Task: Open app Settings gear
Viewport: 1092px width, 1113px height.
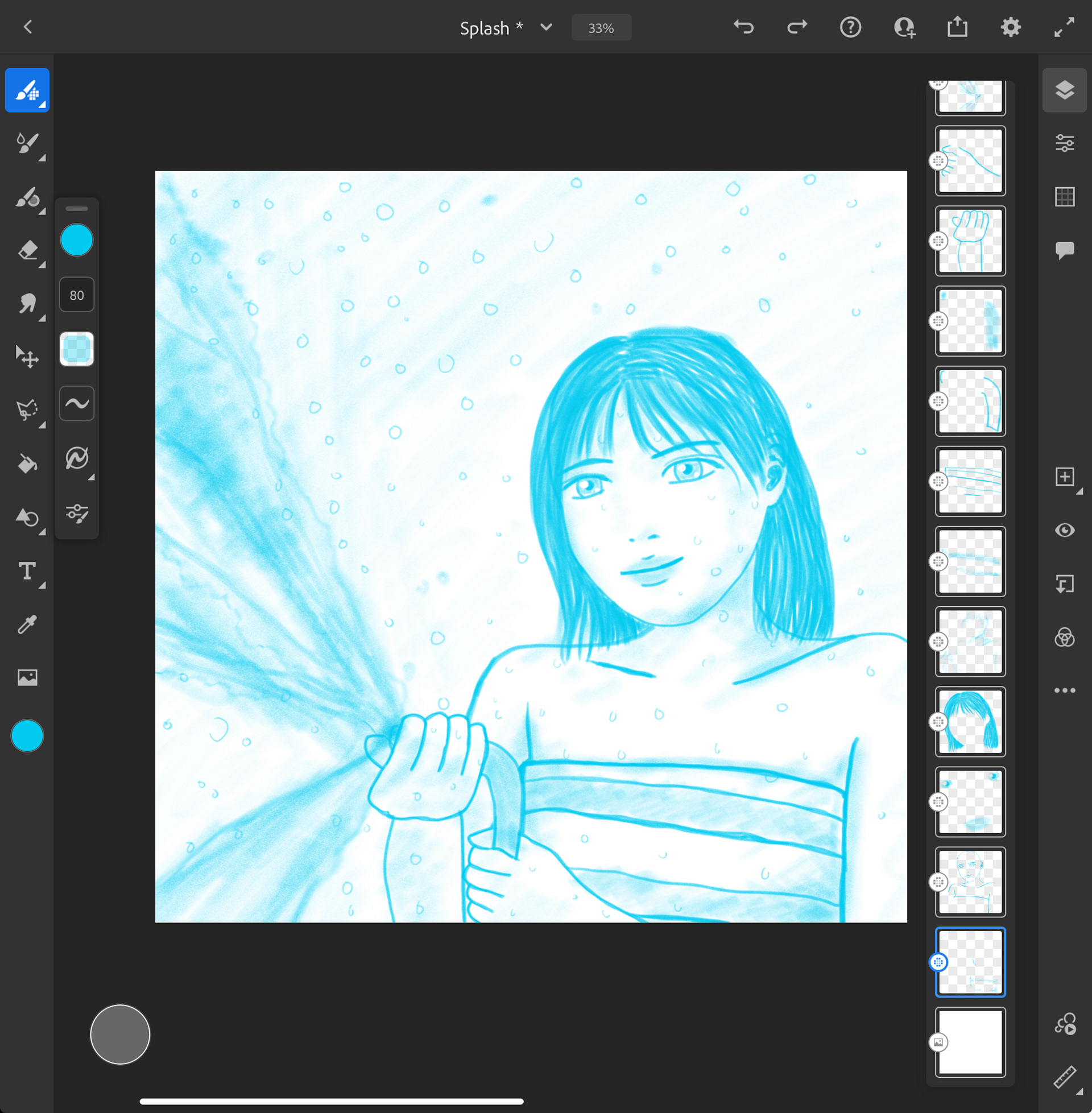Action: [x=1011, y=27]
